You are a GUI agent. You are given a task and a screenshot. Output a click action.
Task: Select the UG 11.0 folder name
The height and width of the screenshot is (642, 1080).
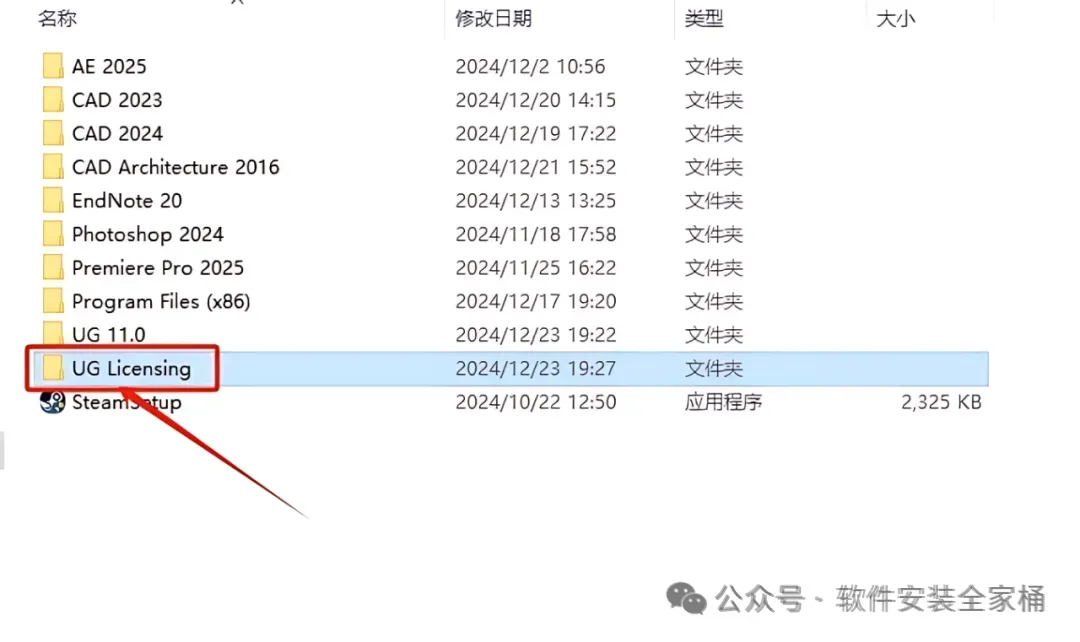(109, 335)
